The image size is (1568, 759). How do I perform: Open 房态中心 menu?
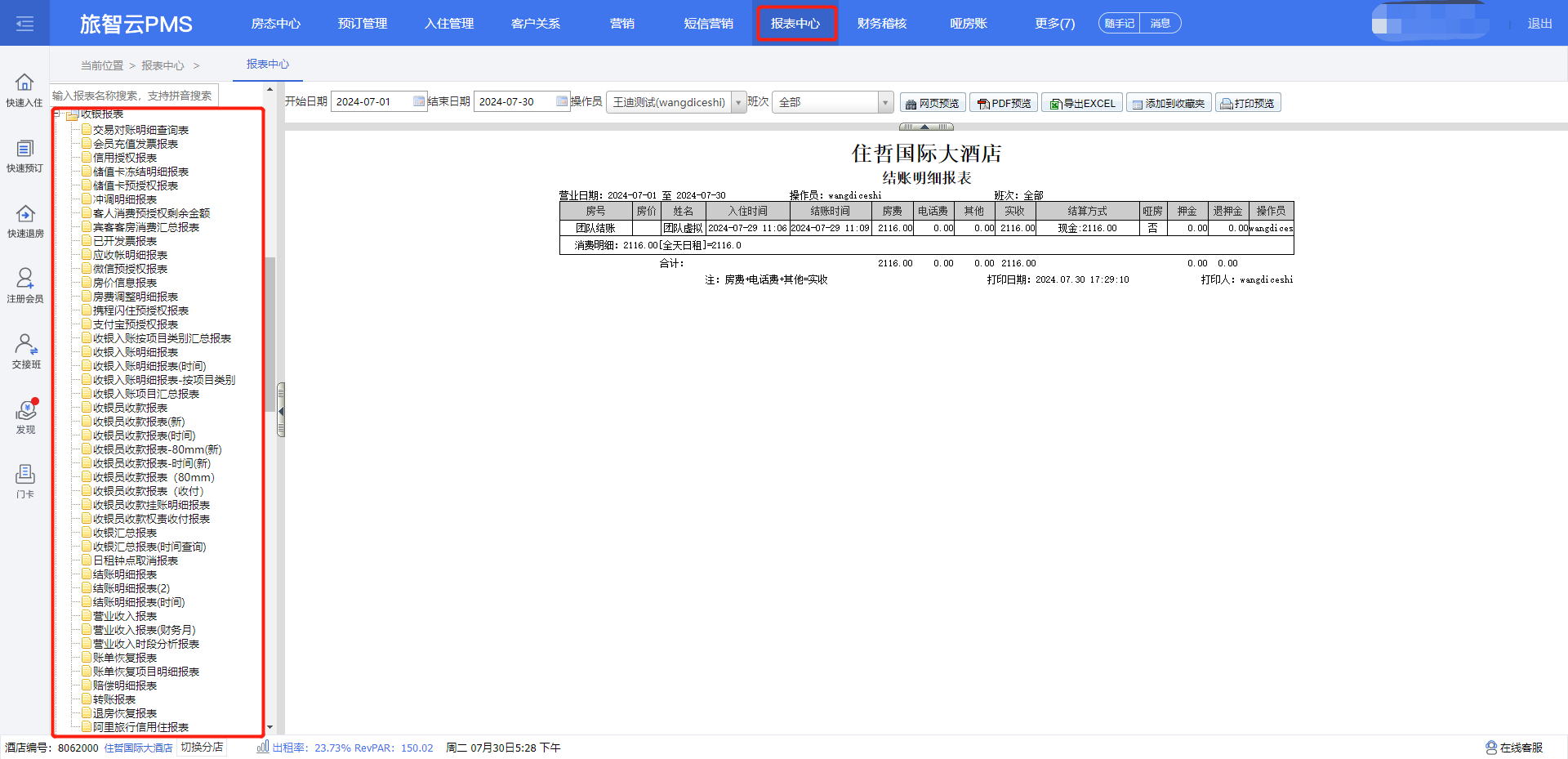(276, 23)
